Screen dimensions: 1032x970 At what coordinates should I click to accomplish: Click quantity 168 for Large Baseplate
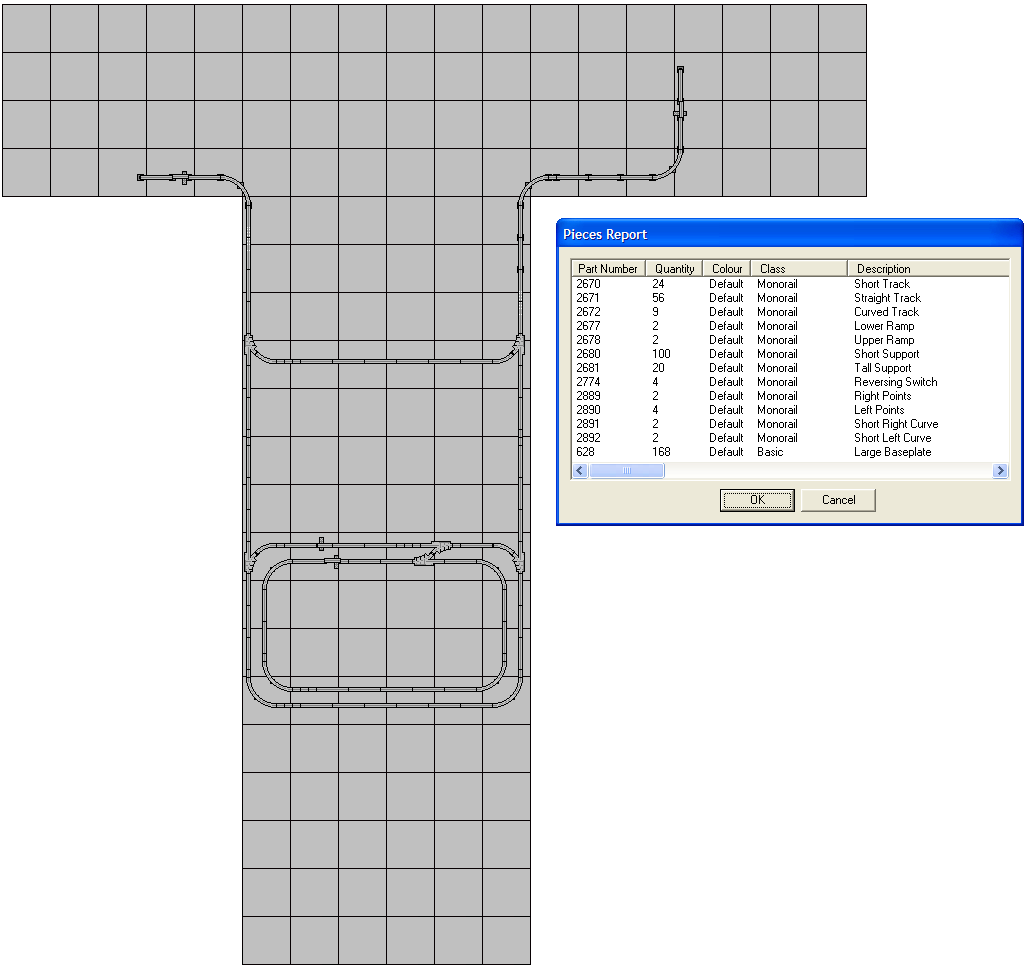[661, 452]
